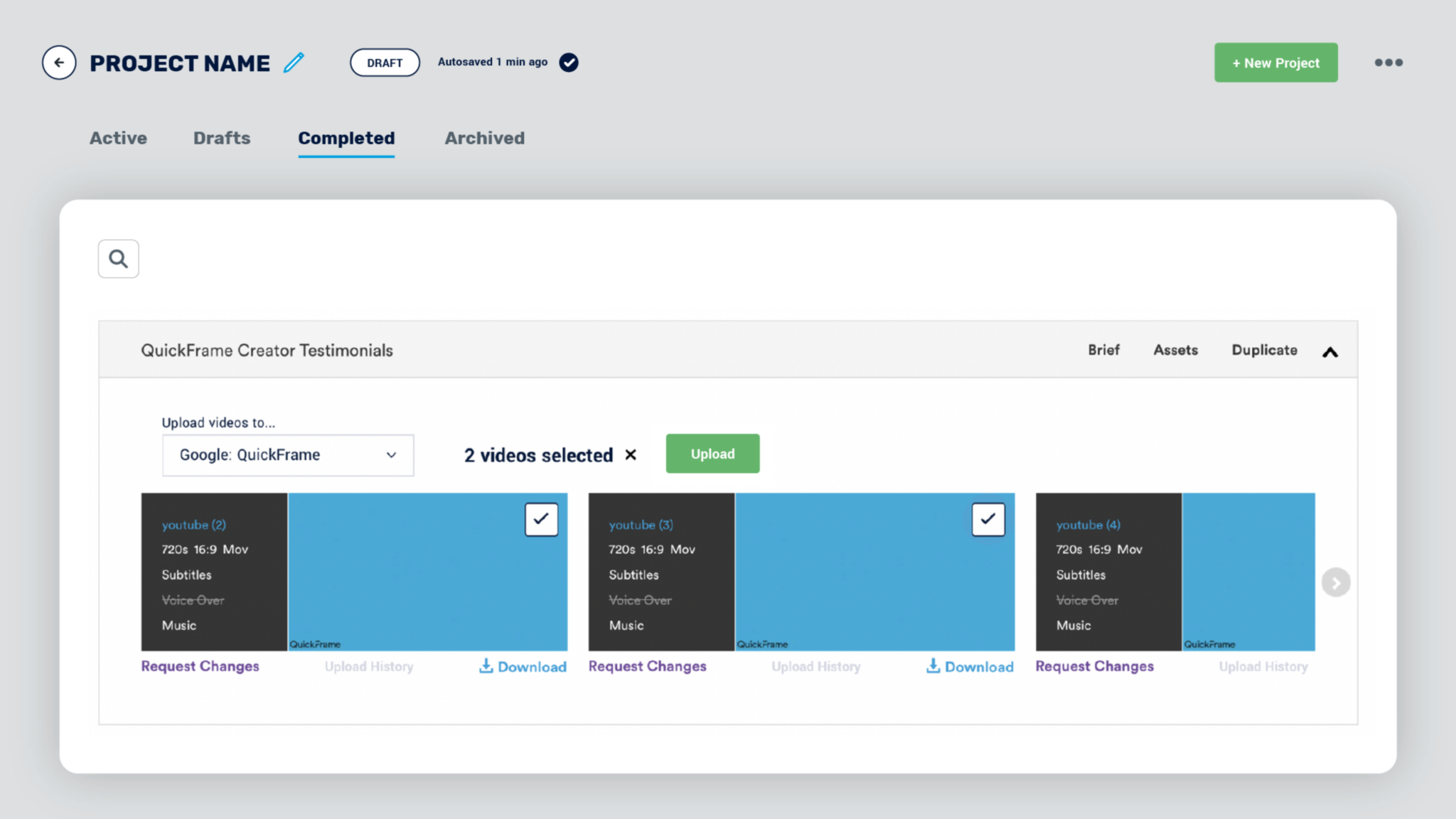The height and width of the screenshot is (819, 1456).
Task: Uncheck the youtube (3) video checkbox
Action: (988, 519)
